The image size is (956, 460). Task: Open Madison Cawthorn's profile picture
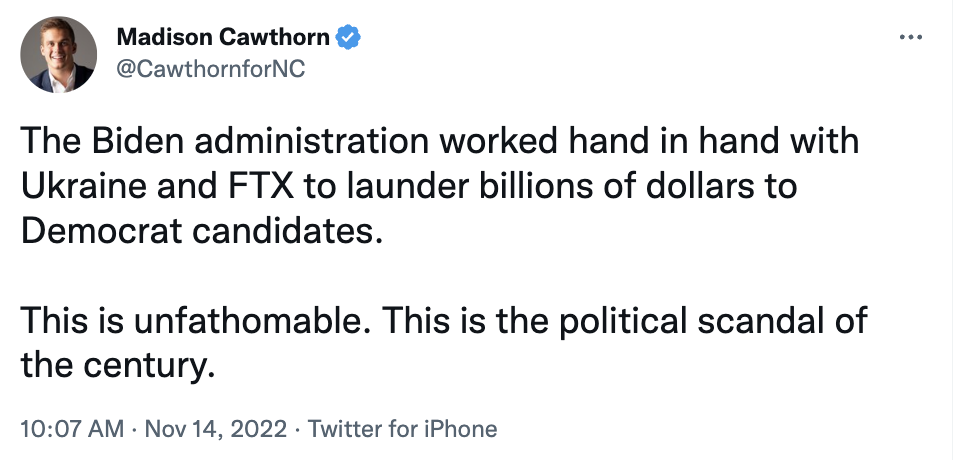tap(59, 54)
